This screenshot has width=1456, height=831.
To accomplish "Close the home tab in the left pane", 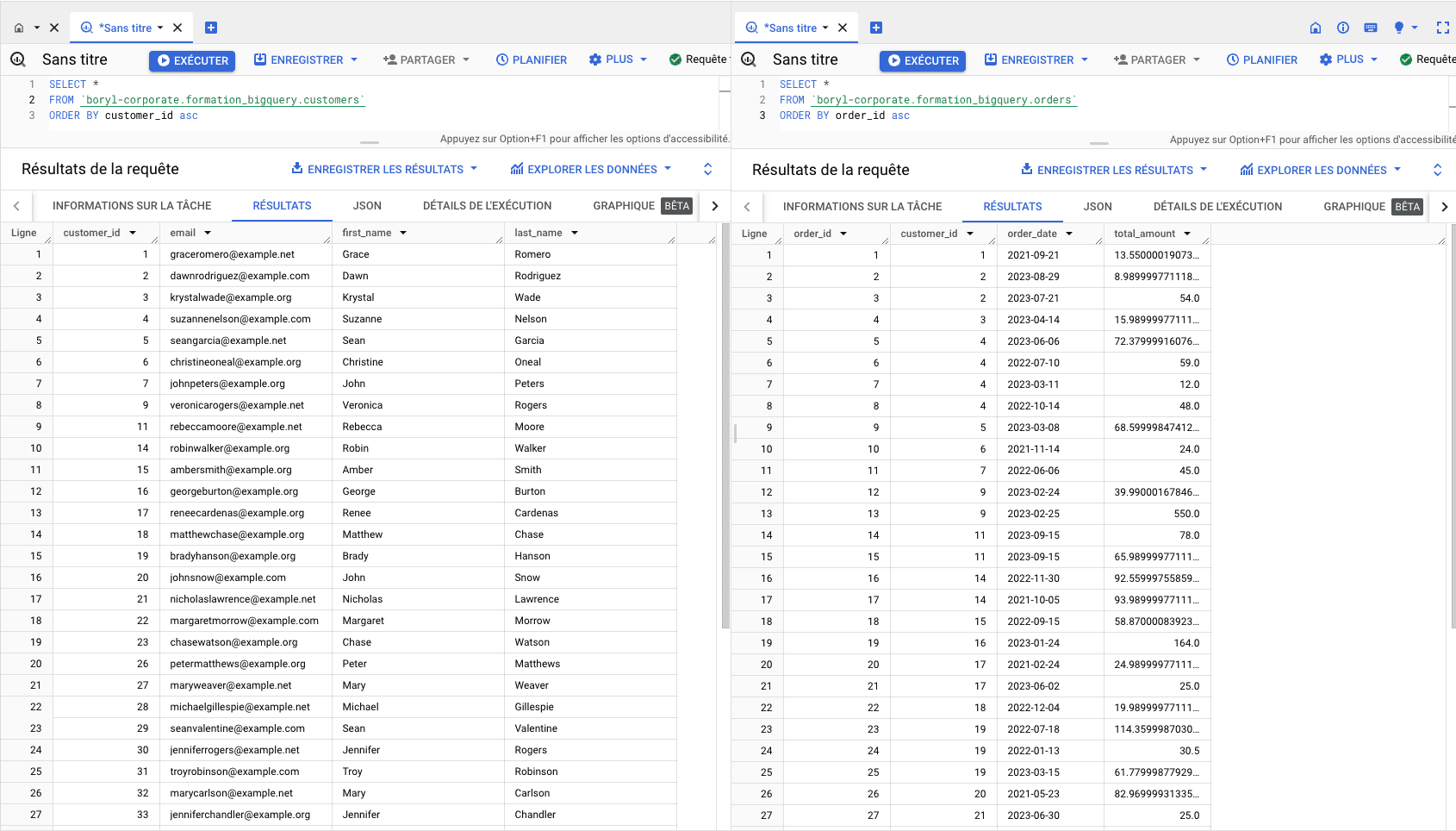I will click(54, 28).
